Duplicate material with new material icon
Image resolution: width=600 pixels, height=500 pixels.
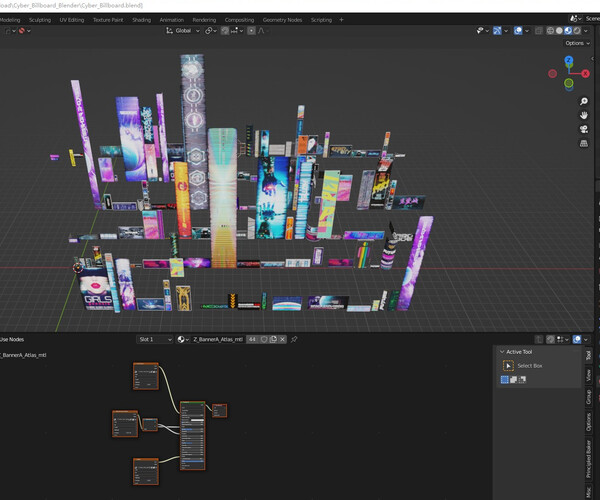(x=273, y=339)
